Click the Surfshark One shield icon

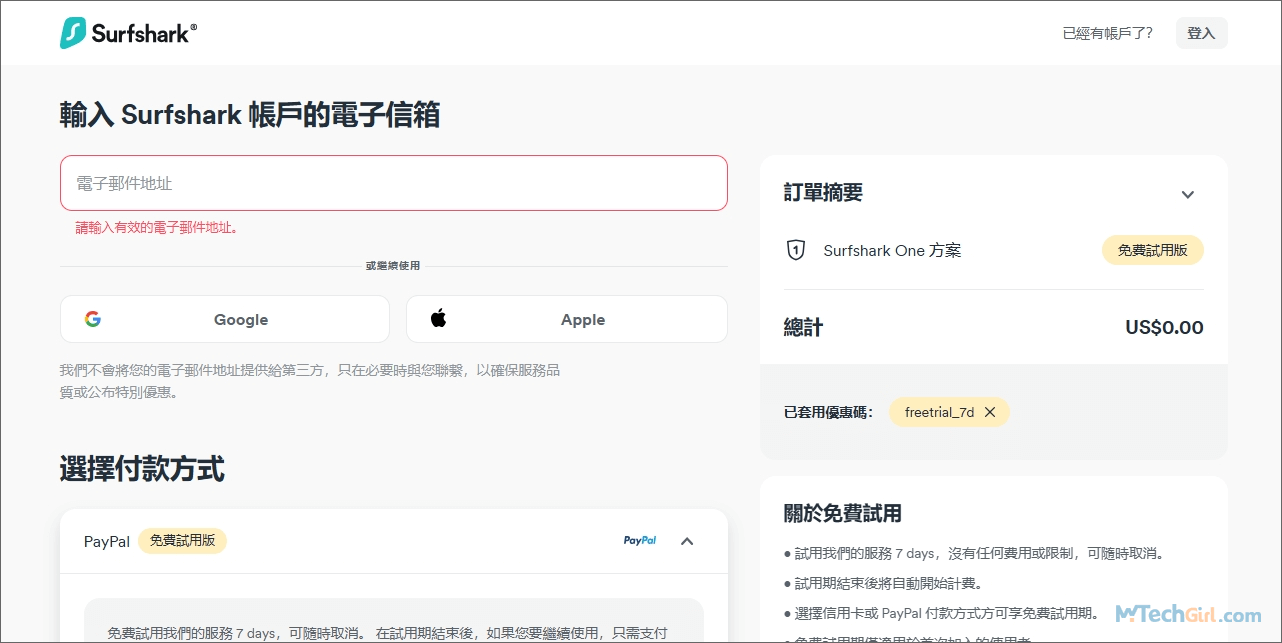tap(795, 250)
